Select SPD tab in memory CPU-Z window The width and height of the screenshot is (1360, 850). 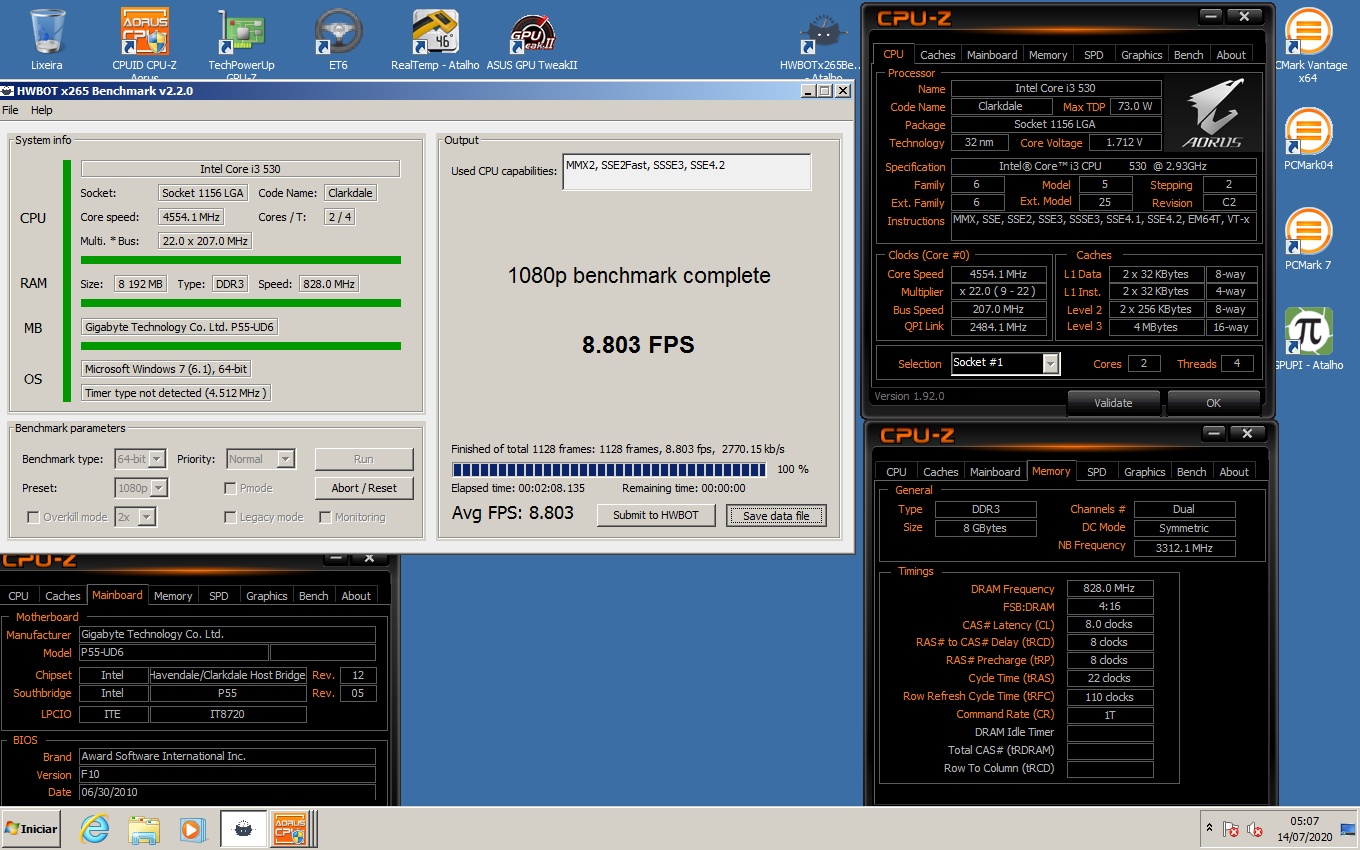[1097, 472]
